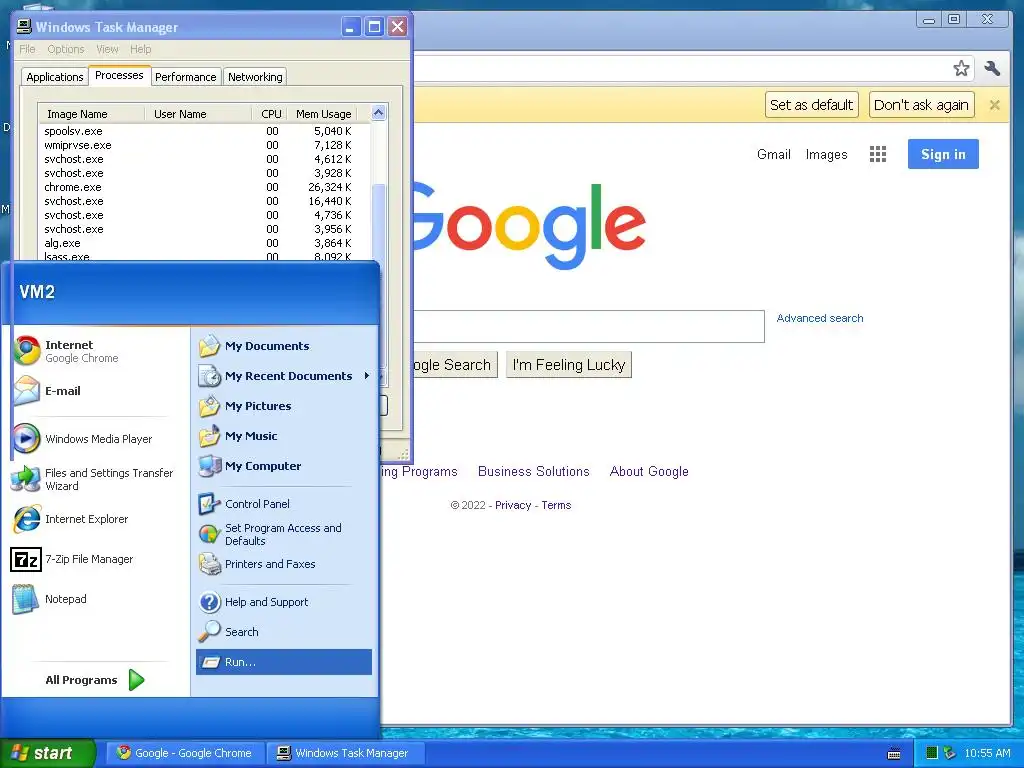Screen dimensions: 1024x768
Task: Open E-mail from the Start menu
Action: tap(63, 391)
